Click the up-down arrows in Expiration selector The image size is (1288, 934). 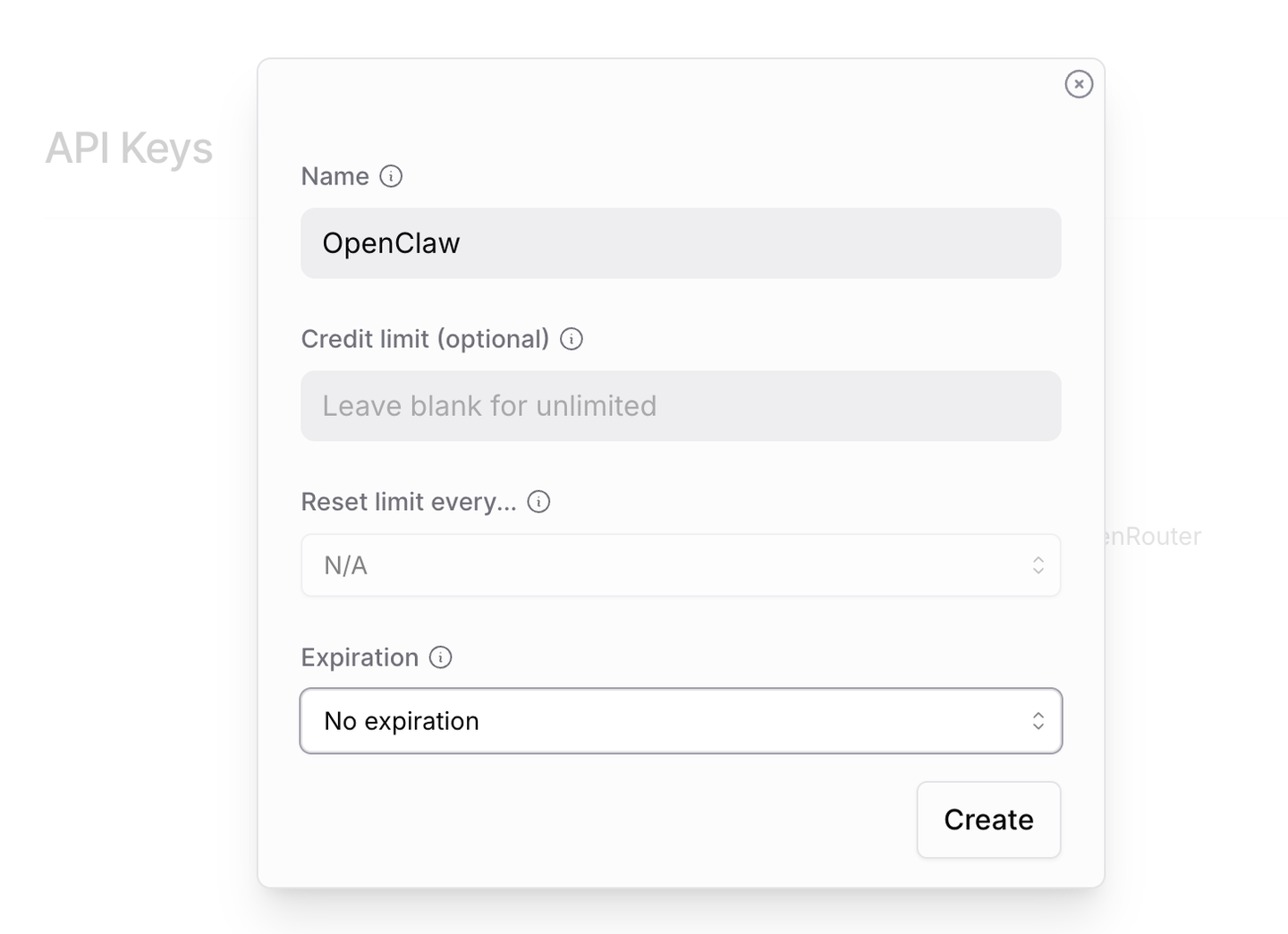click(1038, 721)
